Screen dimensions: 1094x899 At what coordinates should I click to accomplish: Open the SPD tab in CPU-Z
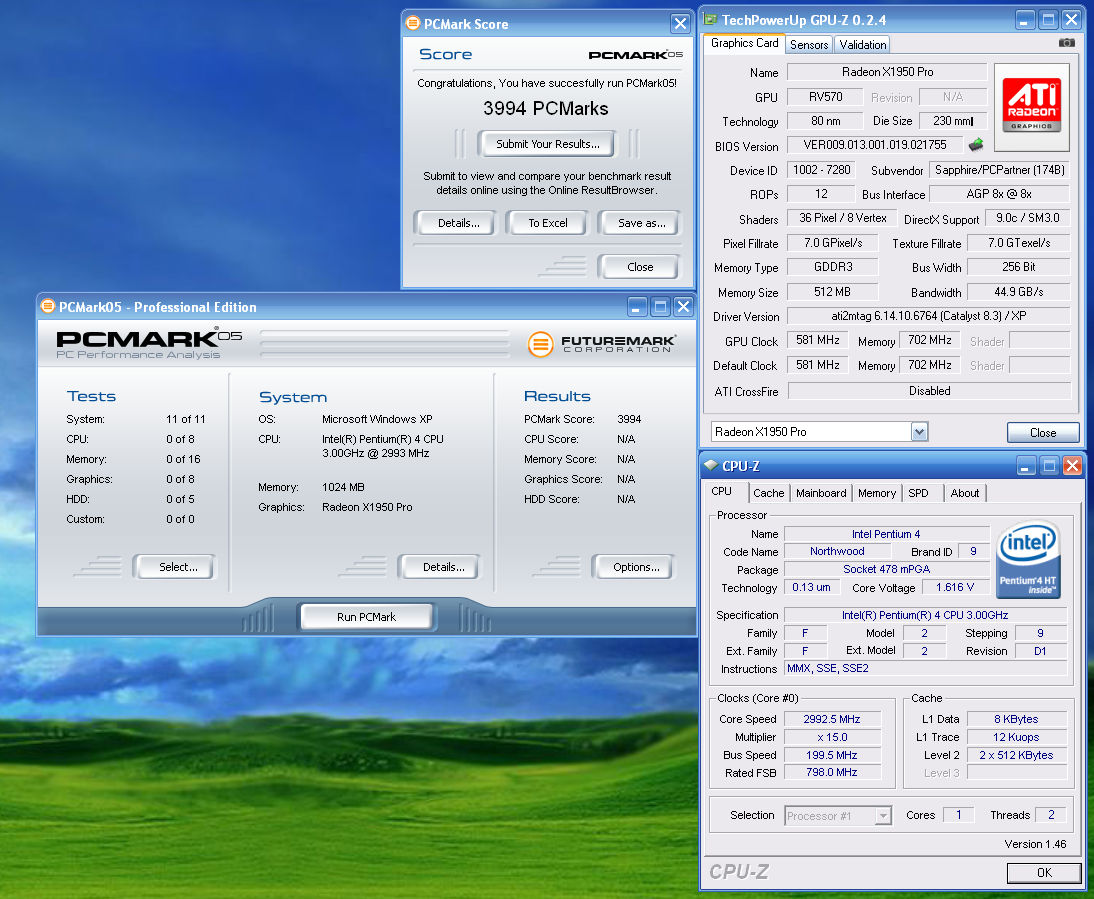(x=918, y=493)
